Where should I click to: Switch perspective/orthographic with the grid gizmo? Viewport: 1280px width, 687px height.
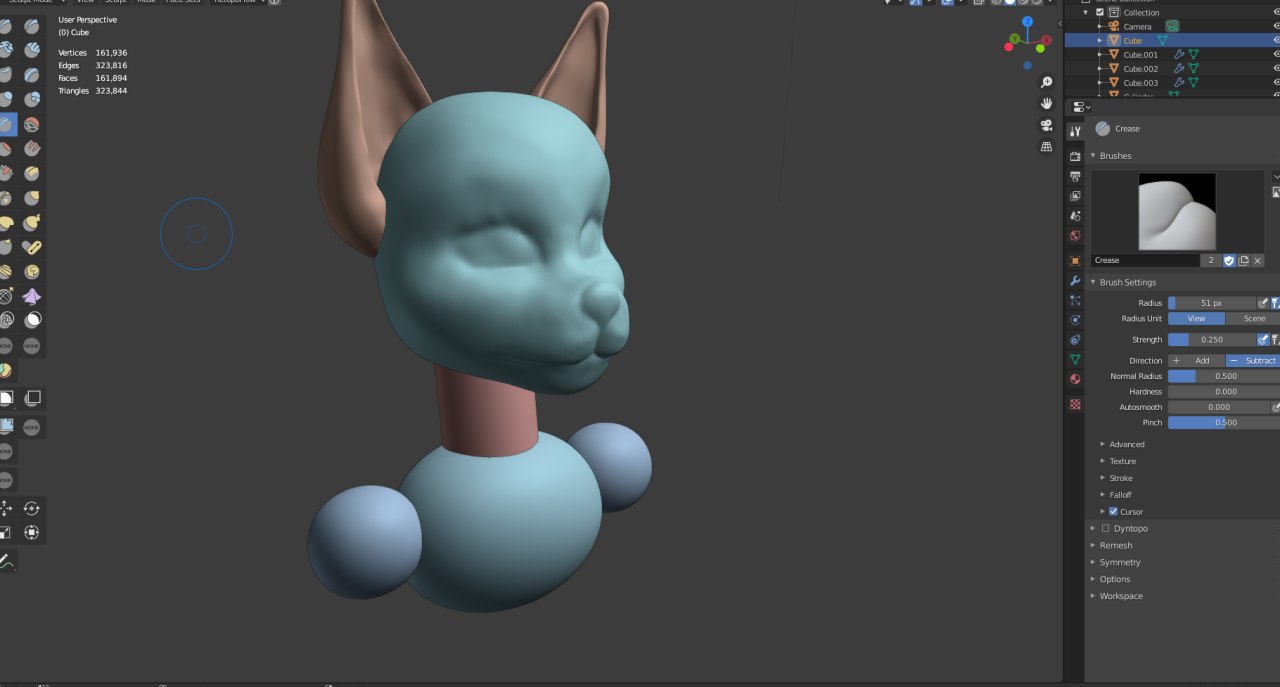1046,146
